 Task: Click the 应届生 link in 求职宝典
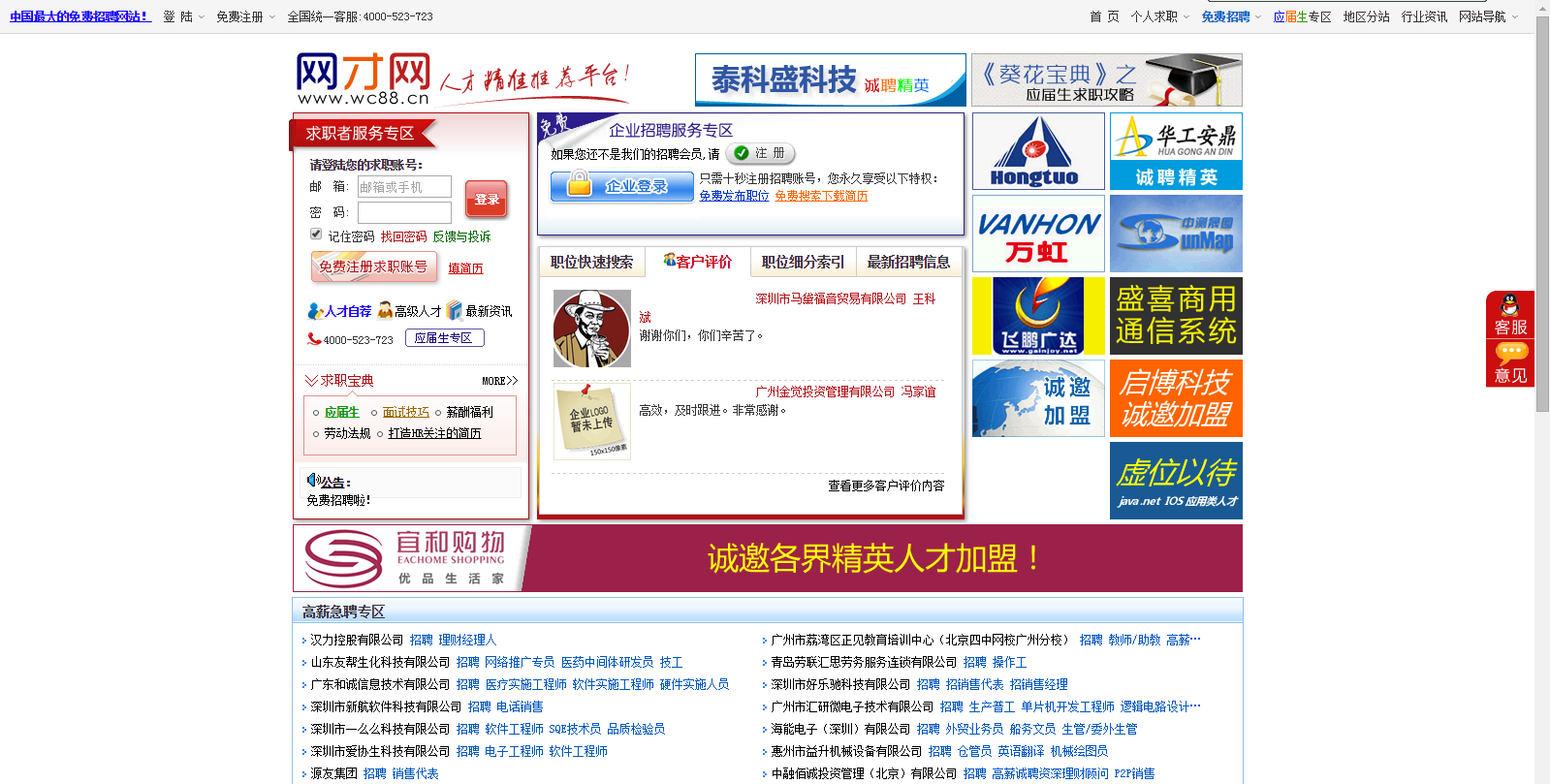341,412
